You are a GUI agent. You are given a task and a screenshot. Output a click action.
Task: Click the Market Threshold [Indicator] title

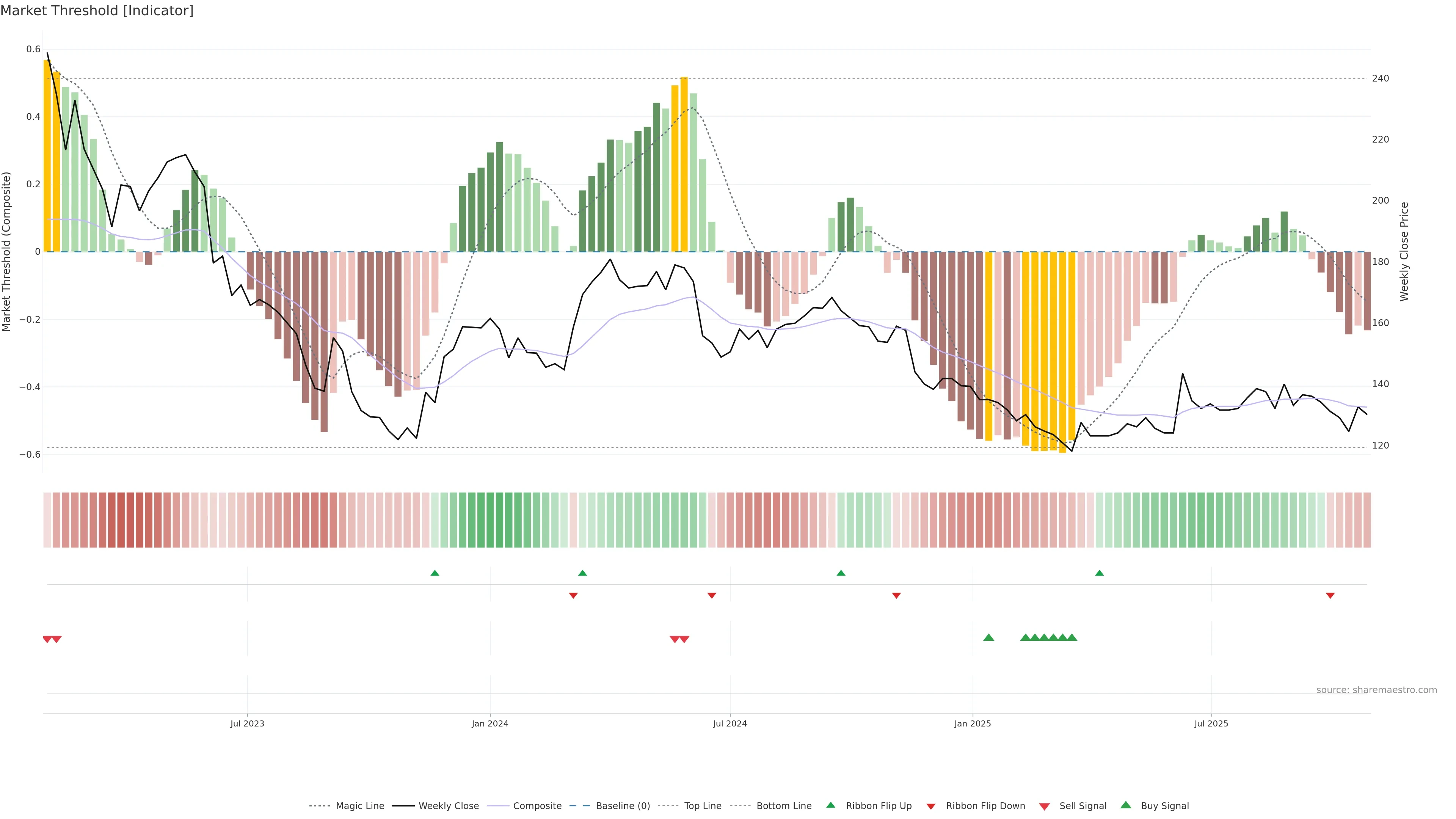pos(97,11)
